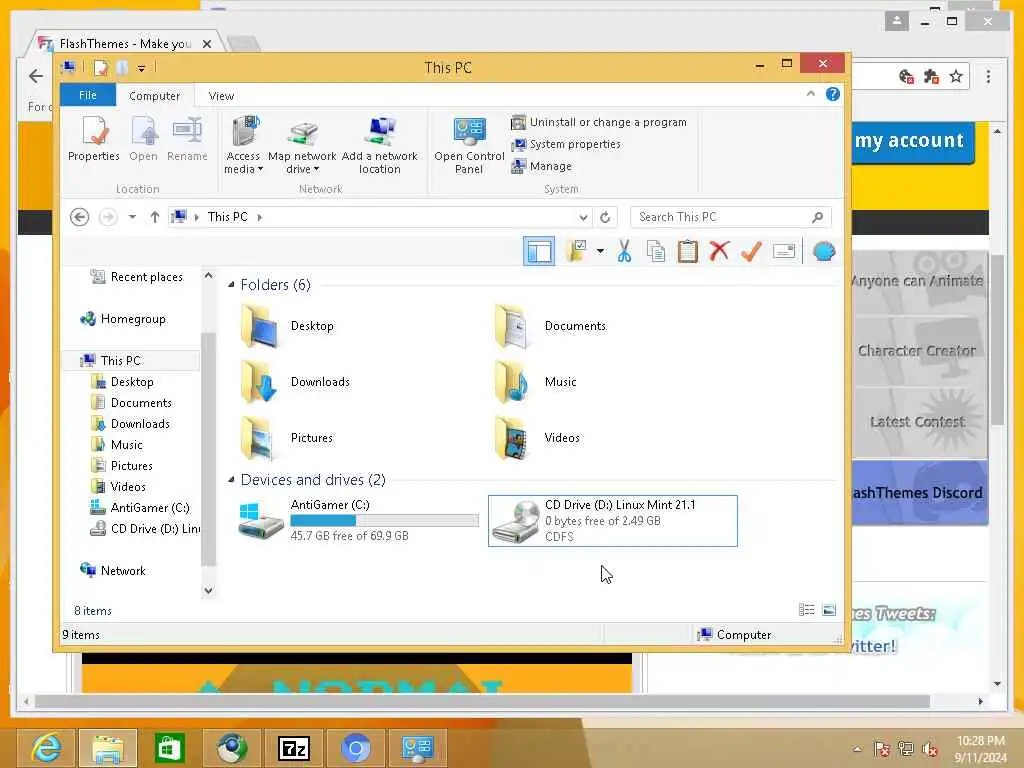This screenshot has height=768, width=1024.
Task: Click AntiGamer (C:) disk usage bar
Action: (385, 520)
